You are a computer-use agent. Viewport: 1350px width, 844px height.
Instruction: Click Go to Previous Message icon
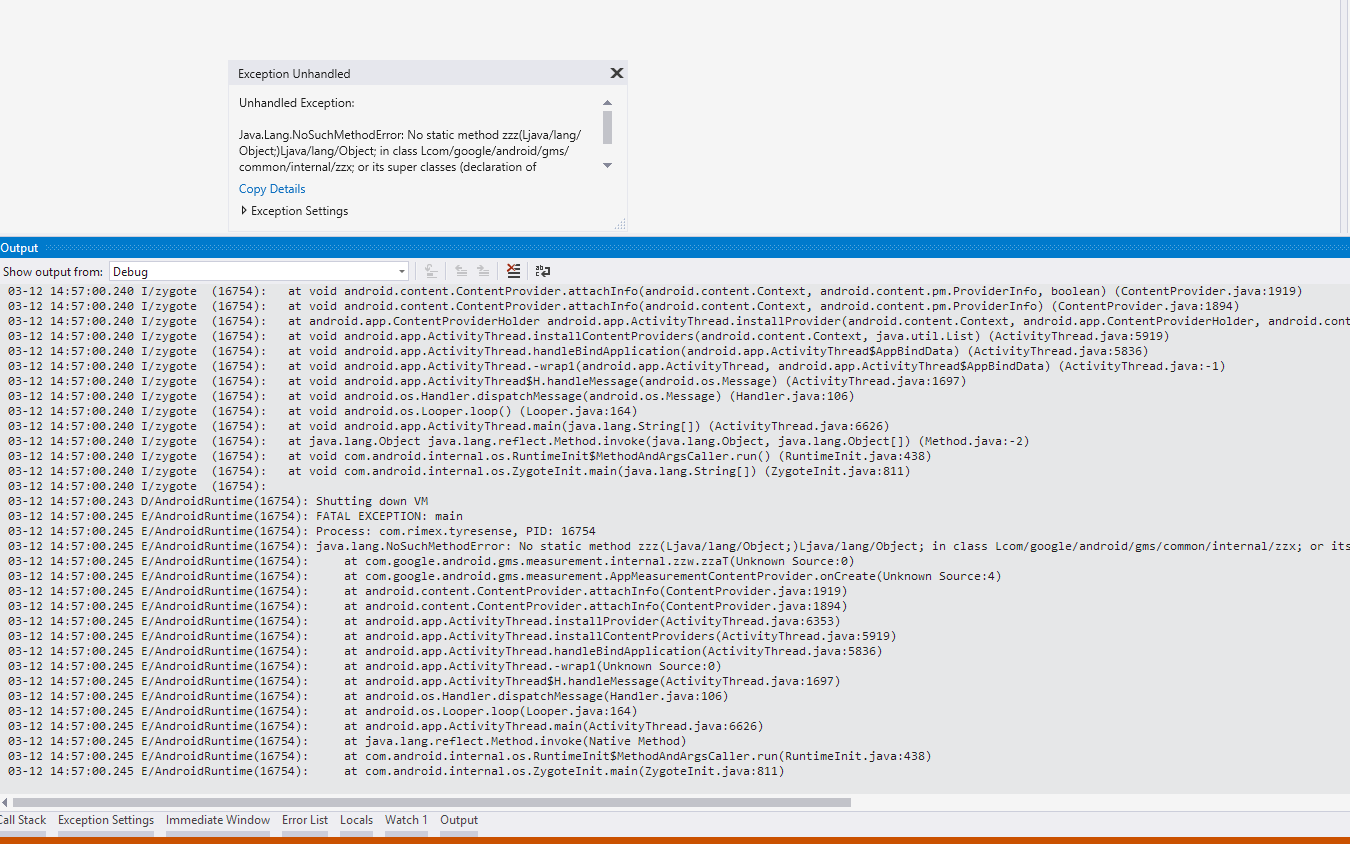[x=461, y=271]
